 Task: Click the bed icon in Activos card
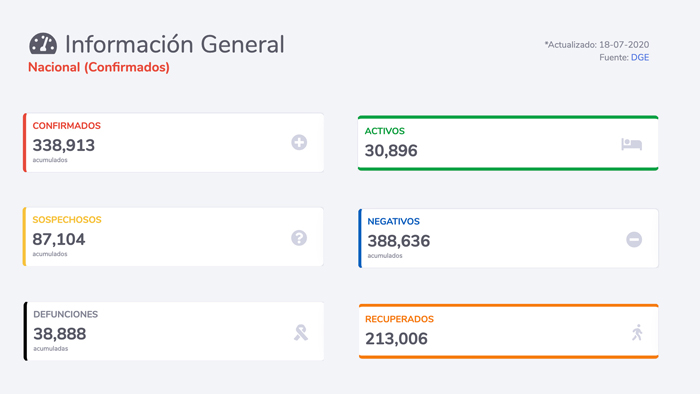(x=632, y=144)
